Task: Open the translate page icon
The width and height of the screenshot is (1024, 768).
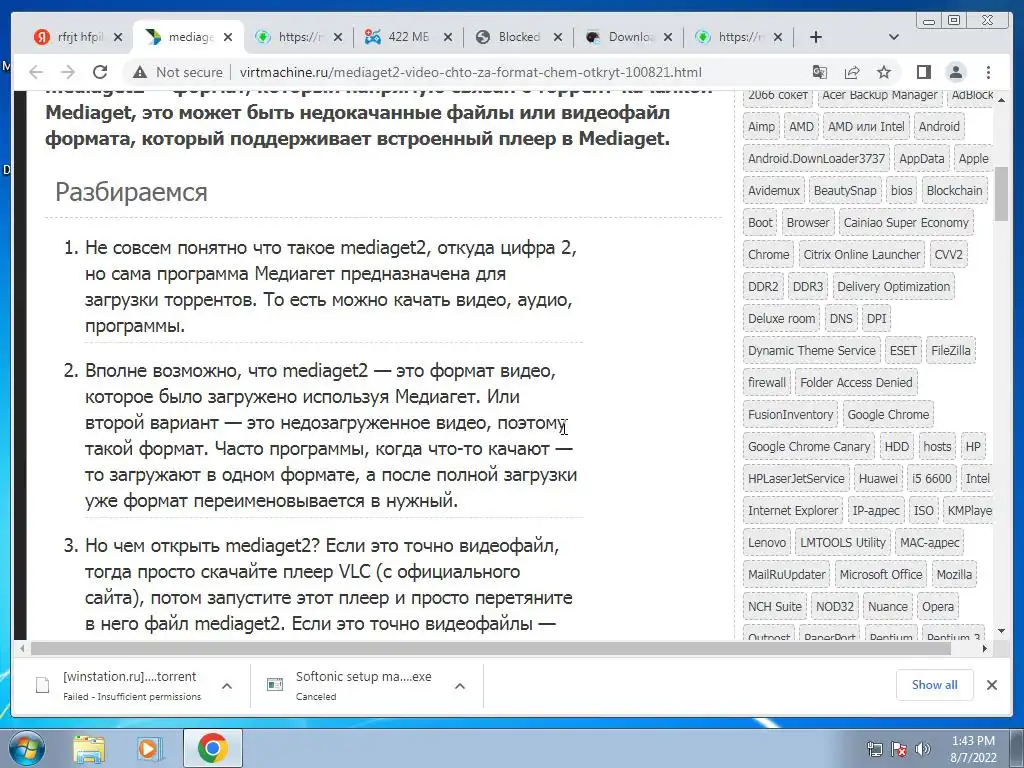Action: [819, 72]
